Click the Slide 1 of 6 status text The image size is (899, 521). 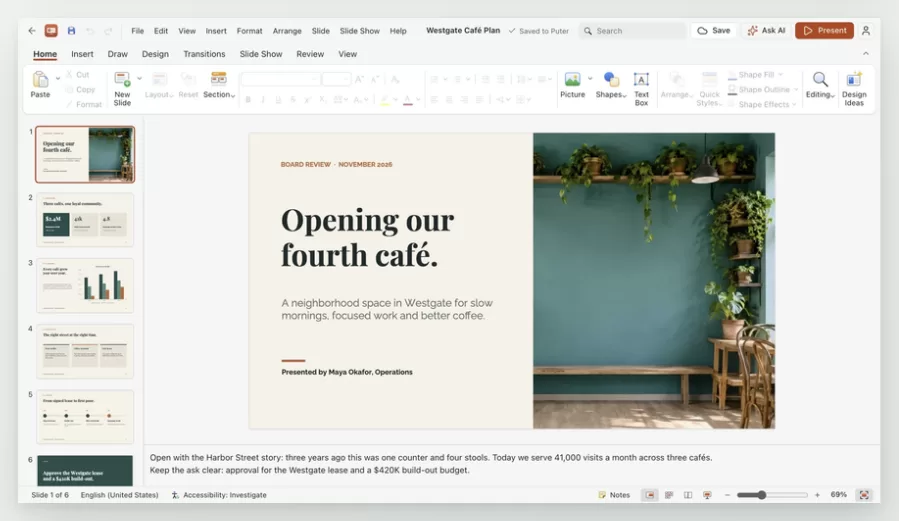point(50,495)
